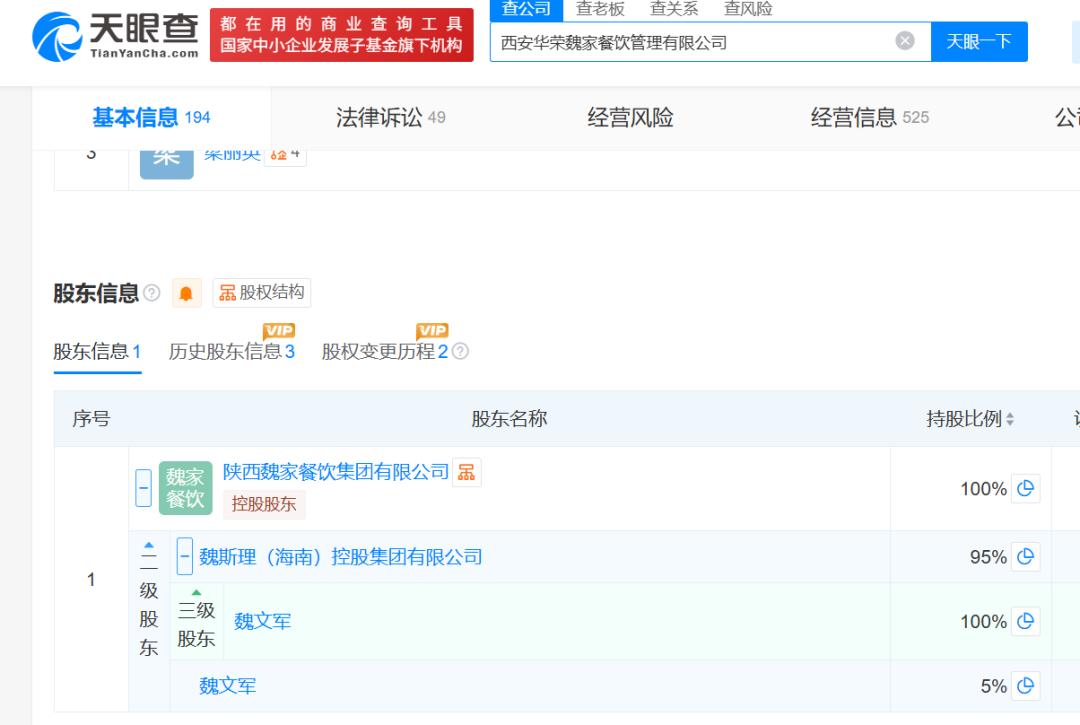The height and width of the screenshot is (725, 1080).
Task: Open the TianYanCha logo homepage
Action: (x=116, y=36)
